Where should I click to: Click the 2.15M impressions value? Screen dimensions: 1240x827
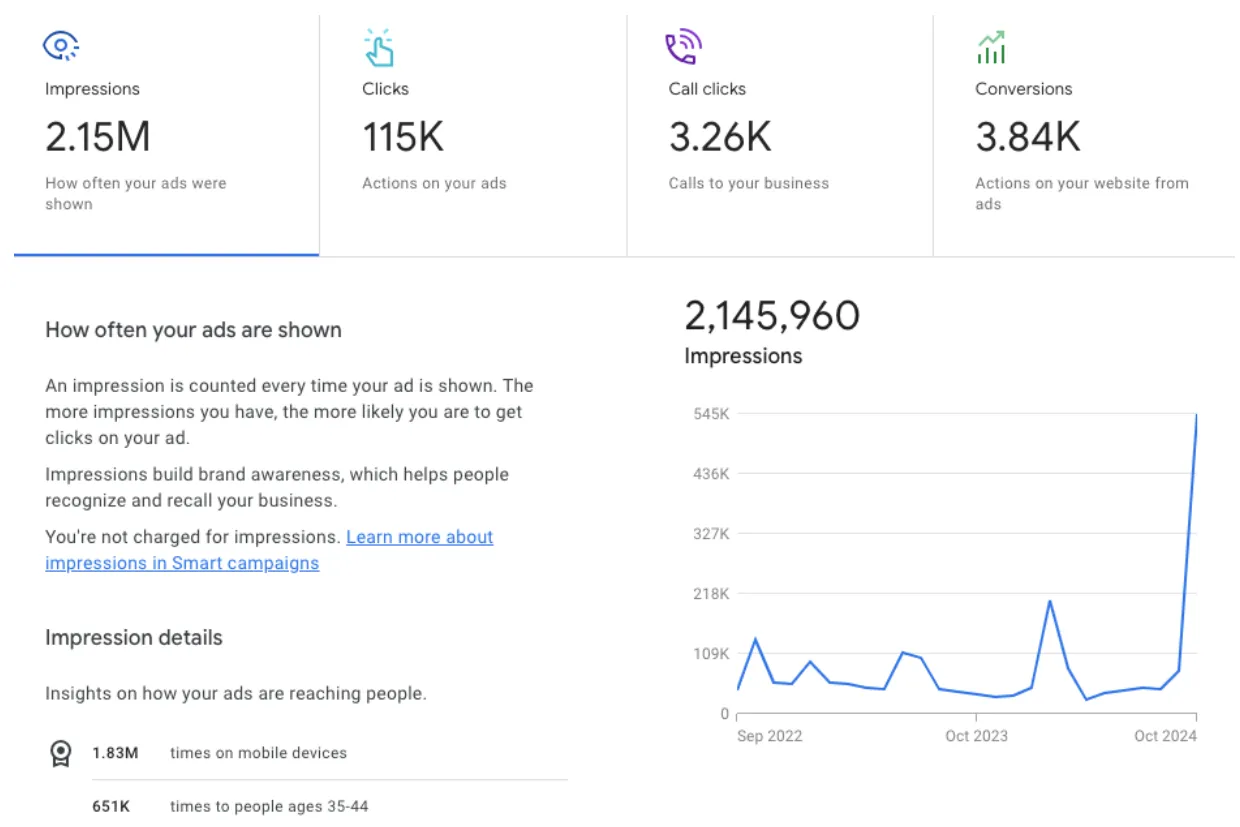(x=98, y=137)
